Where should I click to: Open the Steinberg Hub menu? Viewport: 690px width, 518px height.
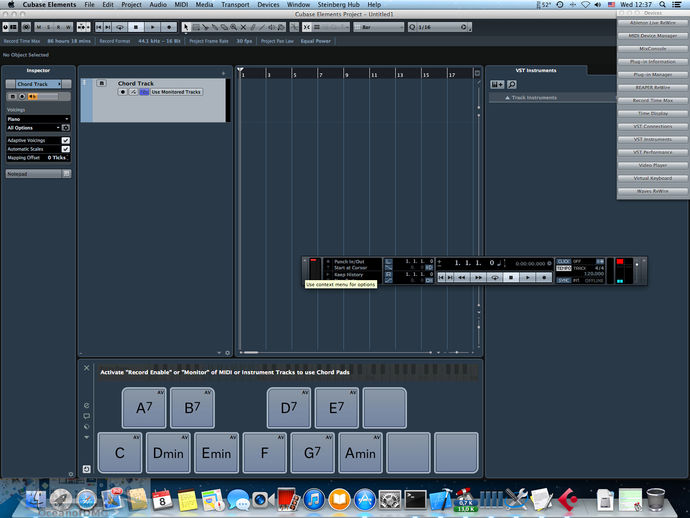[x=338, y=4]
